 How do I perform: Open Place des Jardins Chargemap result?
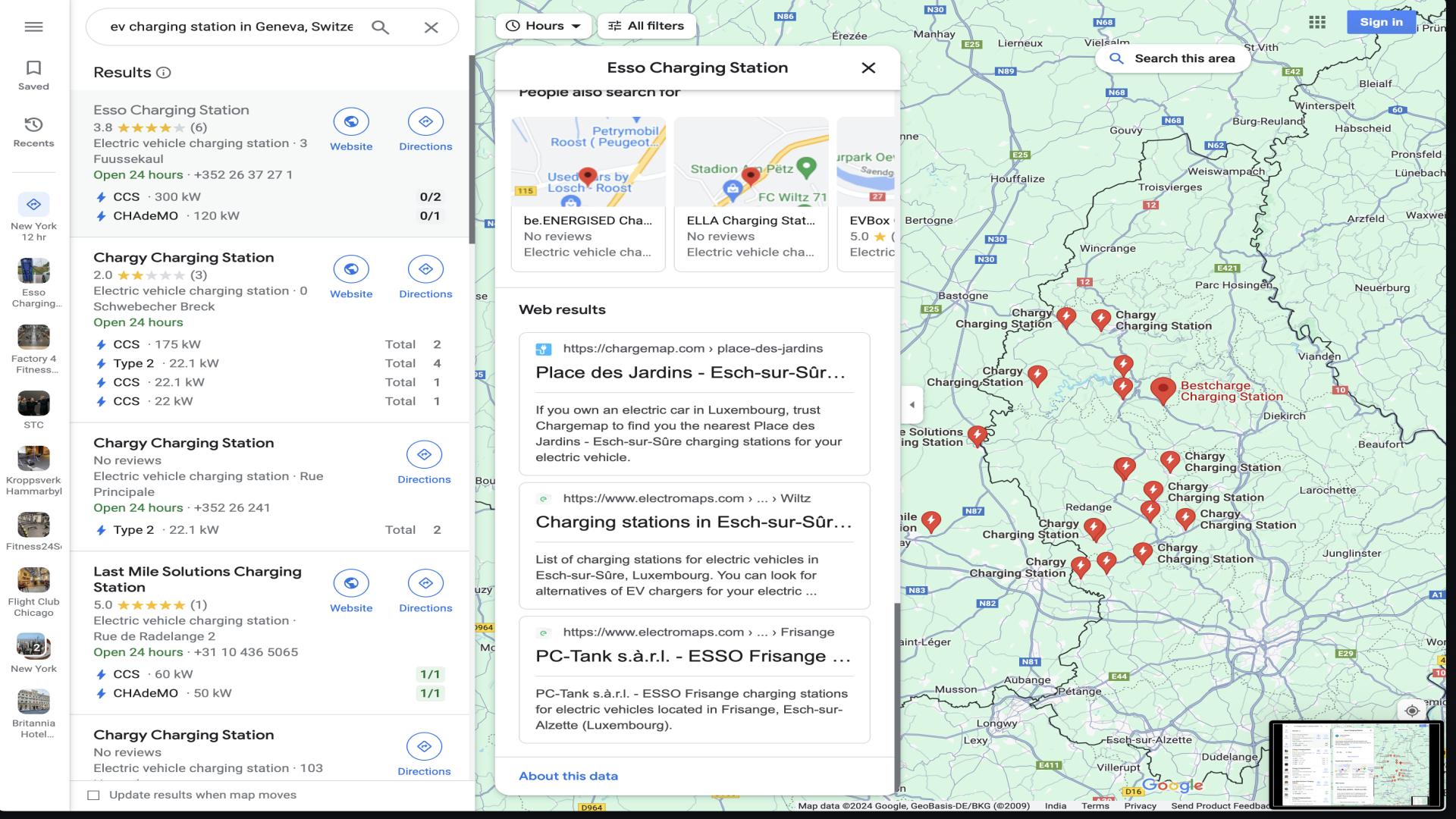tap(694, 403)
